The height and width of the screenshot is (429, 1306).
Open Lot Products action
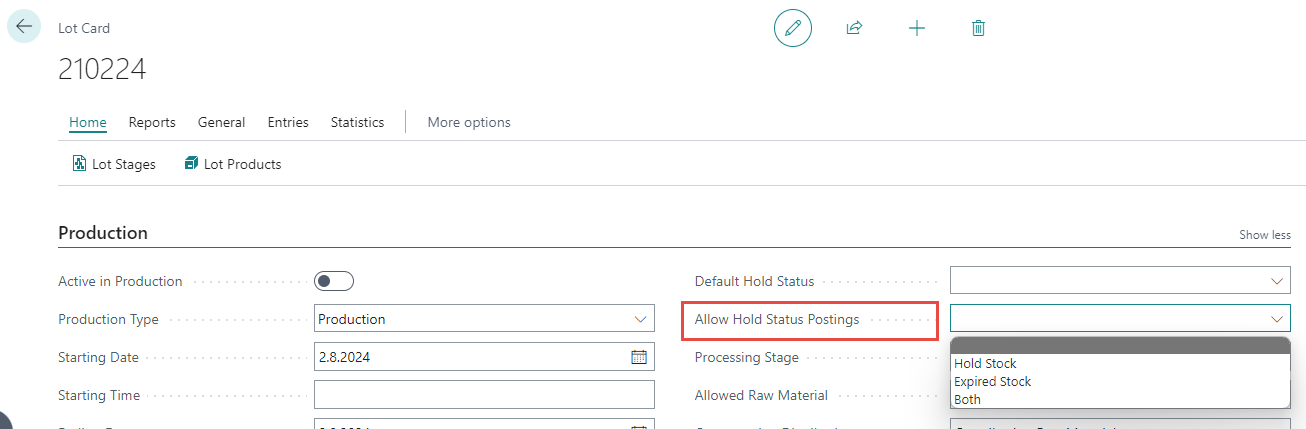[233, 164]
